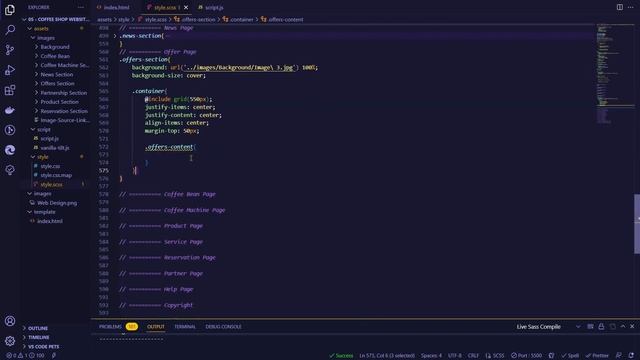Open the Run and Debug view
This screenshot has height=360, width=640.
click(x=10, y=70)
